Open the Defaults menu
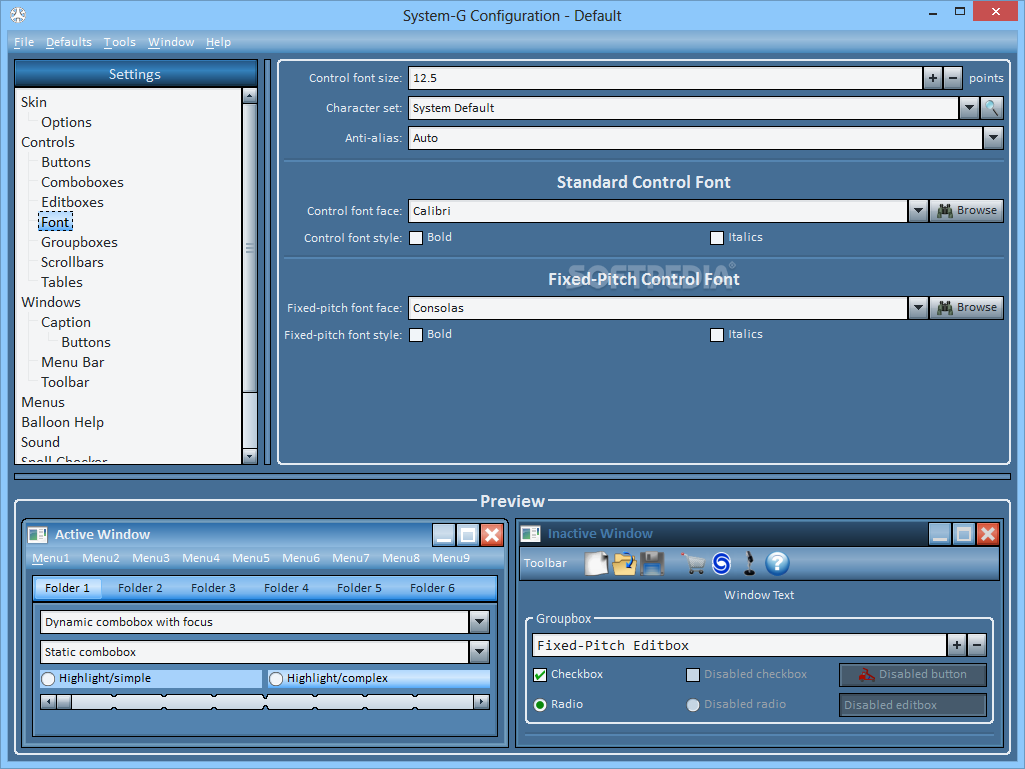The width and height of the screenshot is (1025, 769). click(x=69, y=42)
